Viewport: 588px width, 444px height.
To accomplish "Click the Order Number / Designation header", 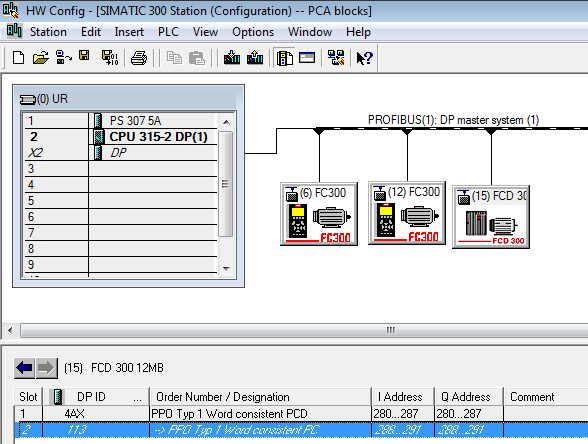I will (x=260, y=397).
